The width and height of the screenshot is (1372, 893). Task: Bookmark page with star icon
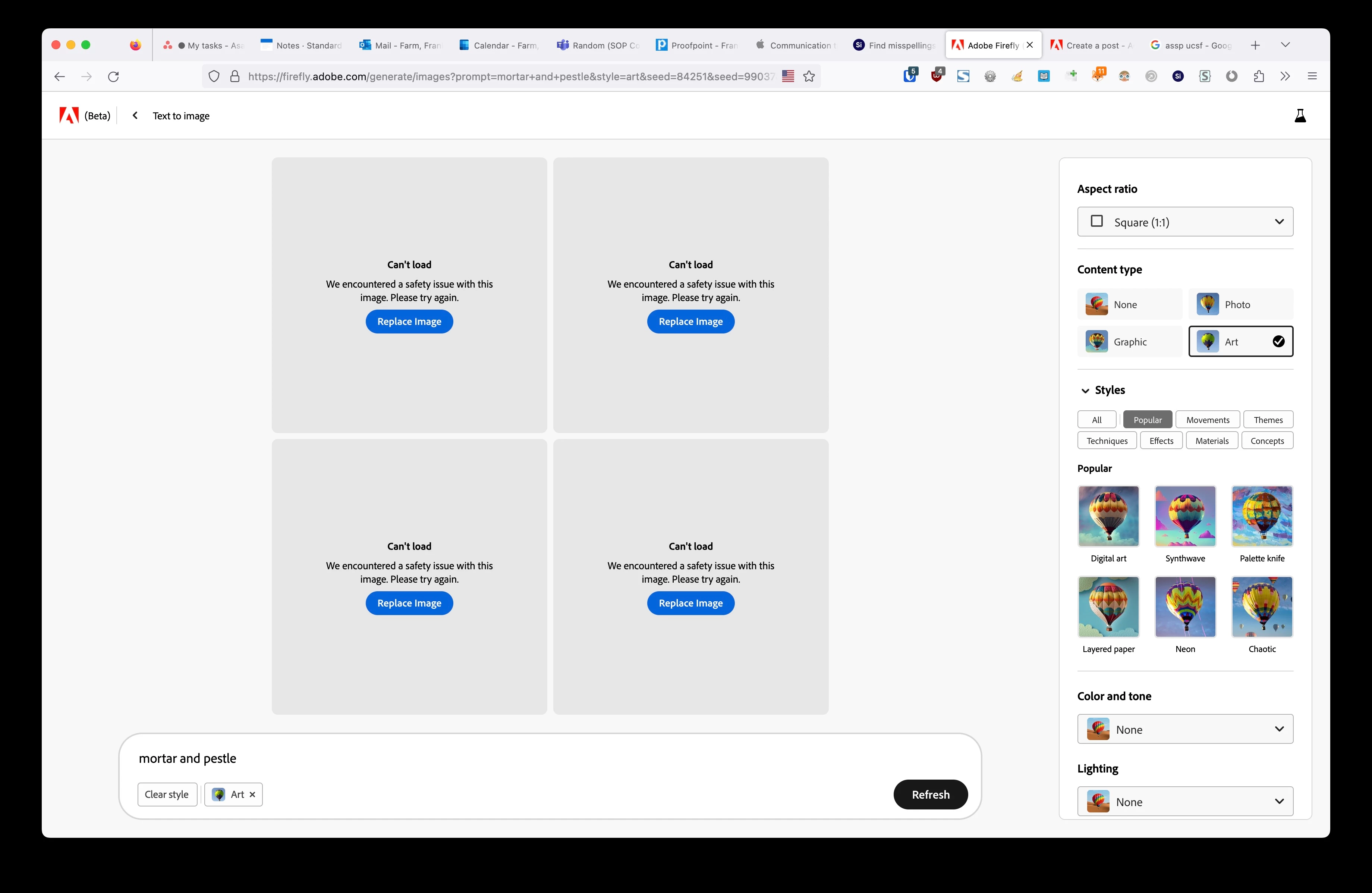coord(809,76)
